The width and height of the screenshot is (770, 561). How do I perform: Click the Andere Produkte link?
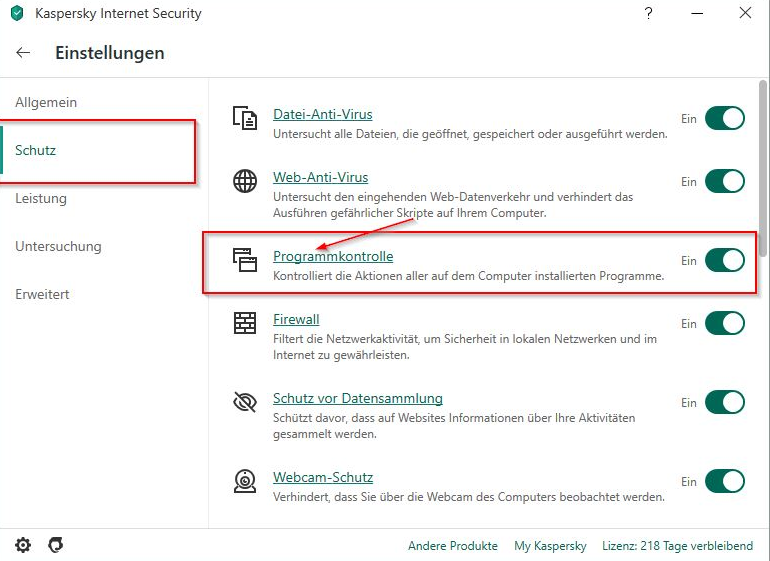(453, 546)
